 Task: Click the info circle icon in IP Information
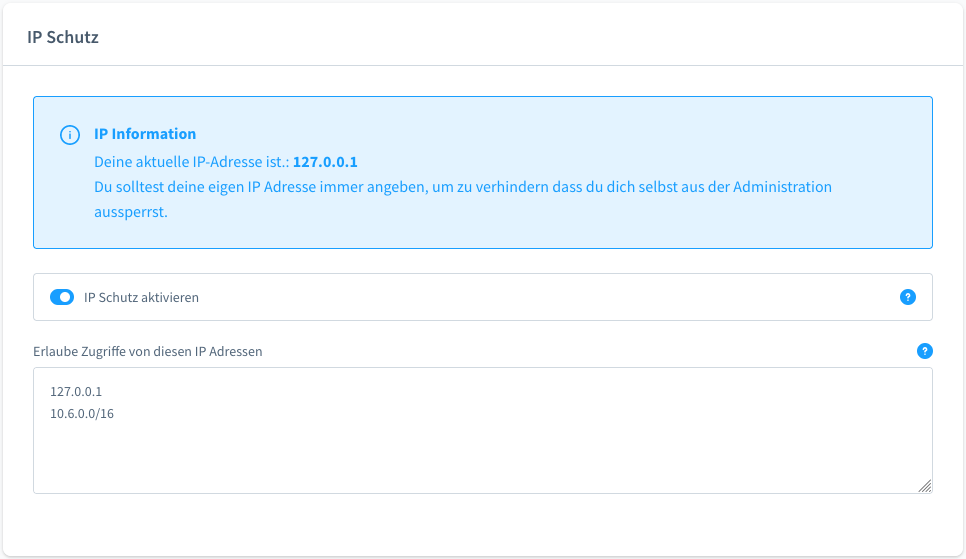coord(70,135)
